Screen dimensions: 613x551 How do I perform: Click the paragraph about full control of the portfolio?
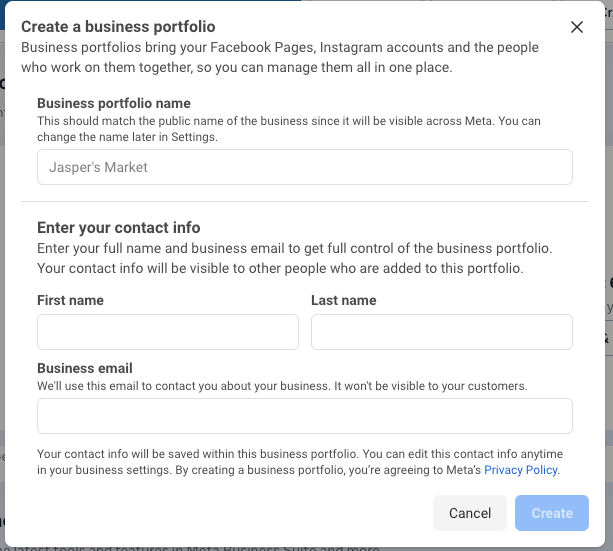tap(294, 258)
